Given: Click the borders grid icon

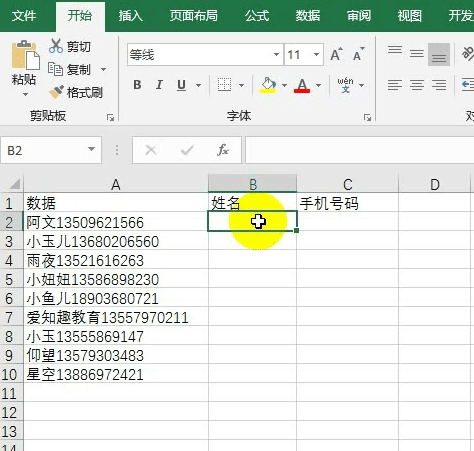Looking at the screenshot, I should pyautogui.click(x=224, y=85).
